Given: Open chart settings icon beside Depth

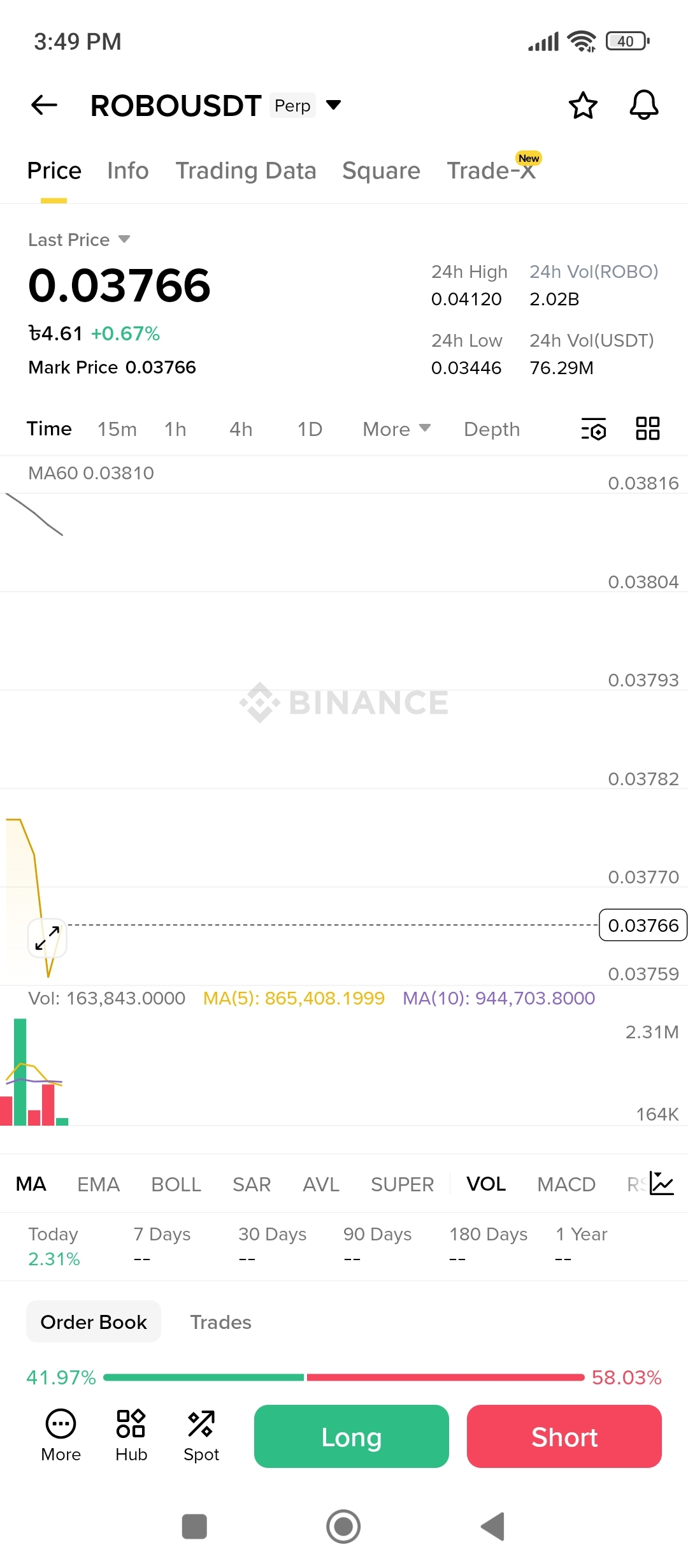Looking at the screenshot, I should 594,429.
